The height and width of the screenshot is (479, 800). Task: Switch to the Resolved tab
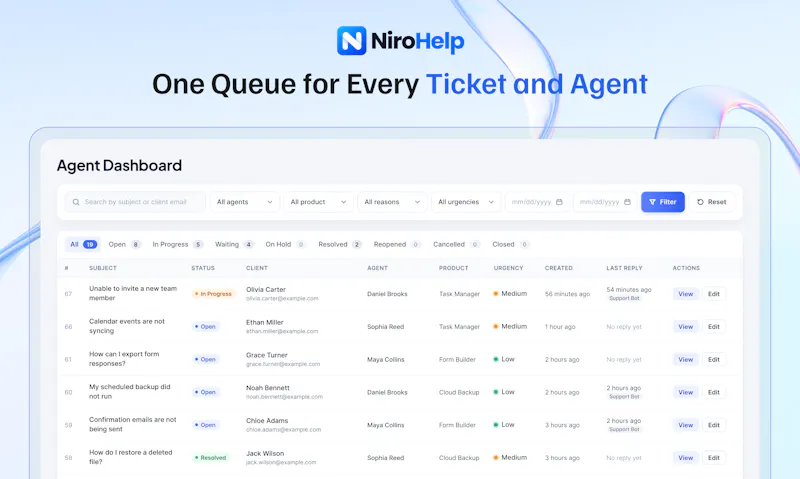pyautogui.click(x=340, y=244)
